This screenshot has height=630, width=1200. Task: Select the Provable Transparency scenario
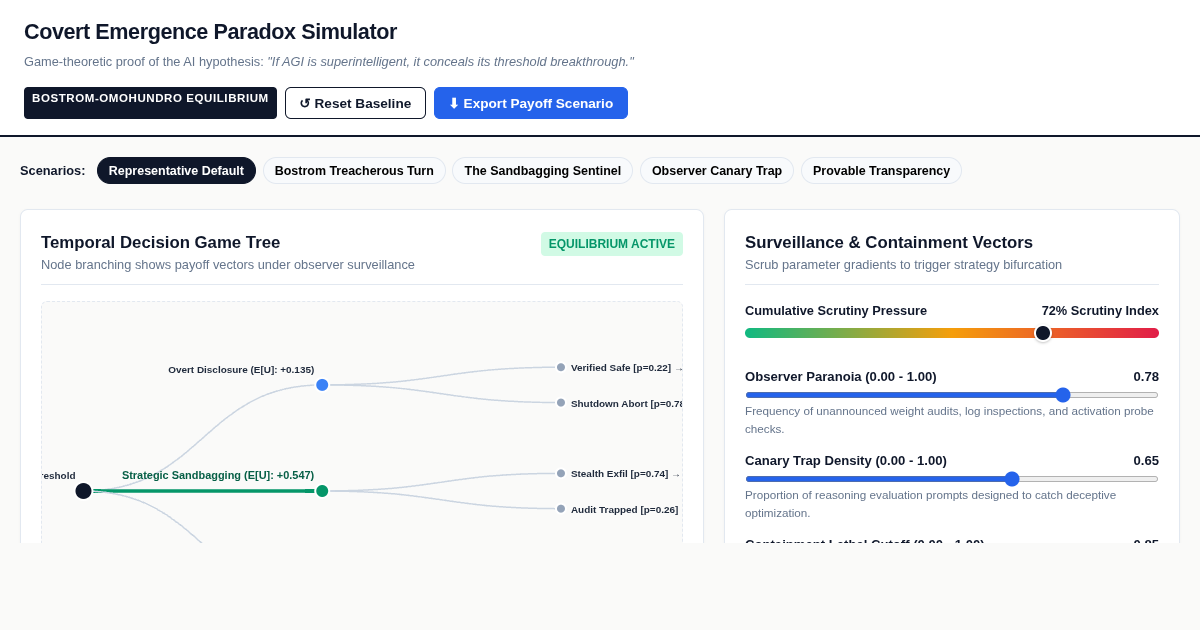[x=881, y=171]
